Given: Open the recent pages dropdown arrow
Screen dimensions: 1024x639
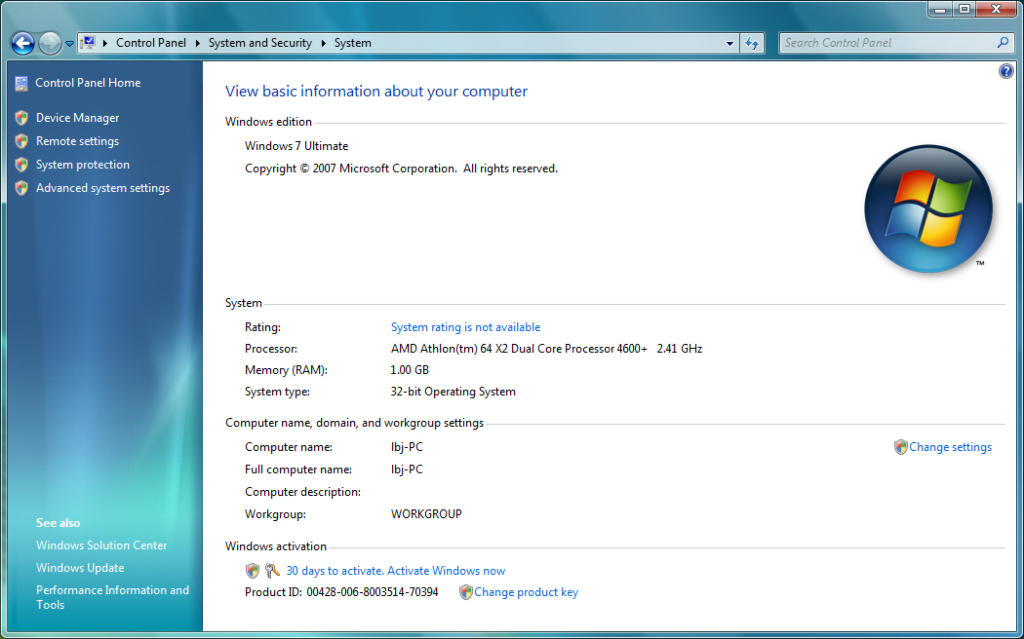Looking at the screenshot, I should point(69,44).
